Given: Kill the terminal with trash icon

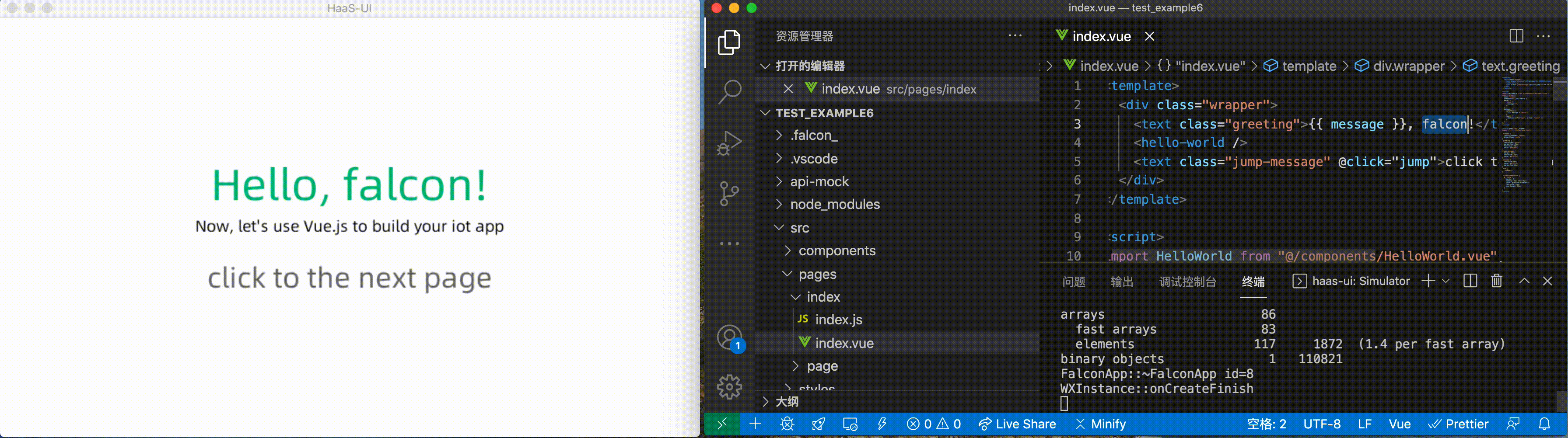Looking at the screenshot, I should point(1497,281).
